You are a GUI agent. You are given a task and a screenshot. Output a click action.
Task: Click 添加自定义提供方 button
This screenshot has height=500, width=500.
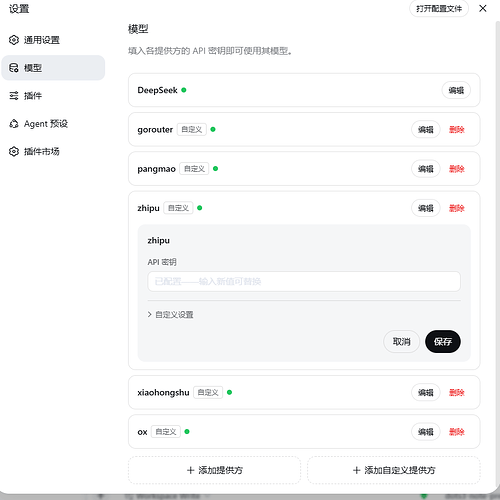coord(393,470)
